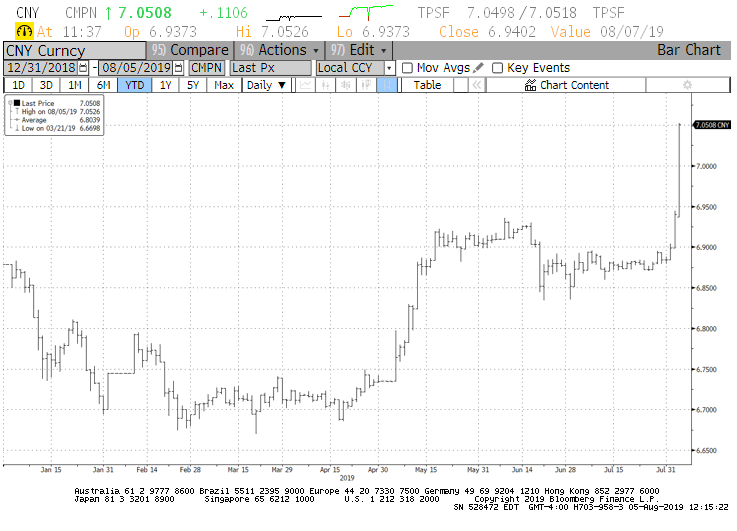Click the CNY Curncy security input field
This screenshot has height=531, width=737.
pyautogui.click(x=74, y=50)
